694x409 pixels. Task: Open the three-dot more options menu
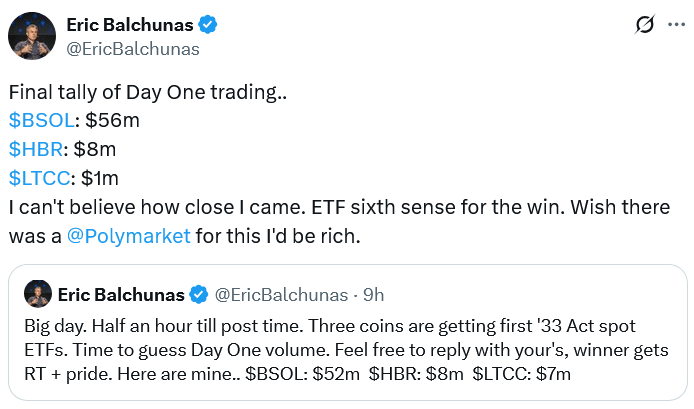[676, 26]
